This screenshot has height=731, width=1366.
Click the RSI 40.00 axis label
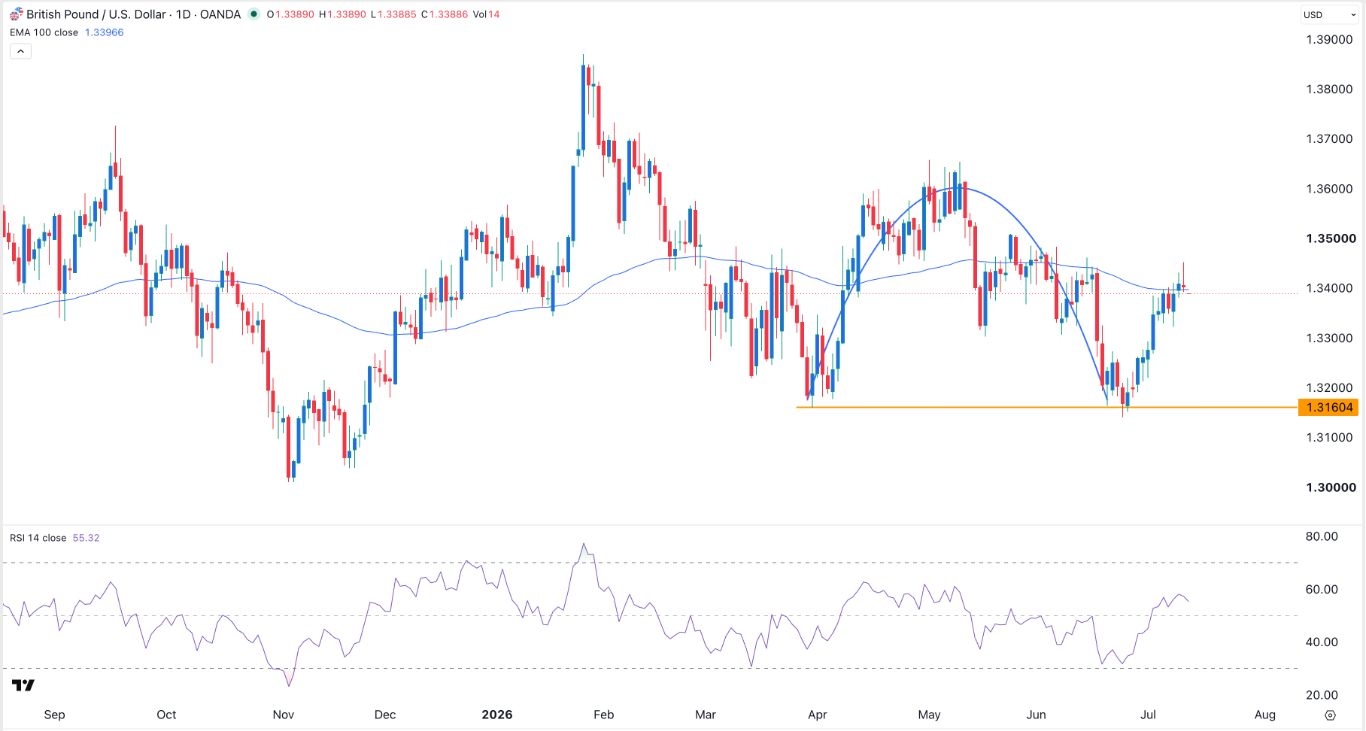[x=1322, y=643]
